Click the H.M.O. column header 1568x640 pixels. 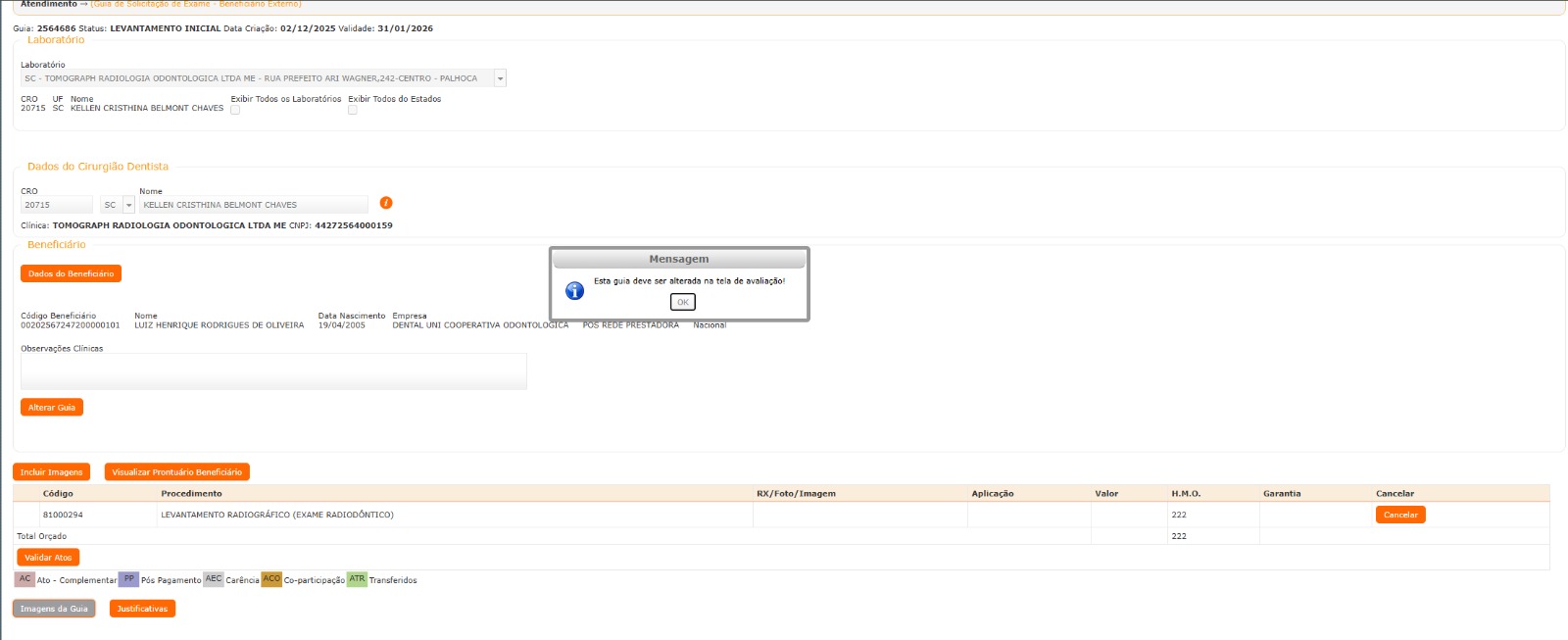[x=1186, y=494]
